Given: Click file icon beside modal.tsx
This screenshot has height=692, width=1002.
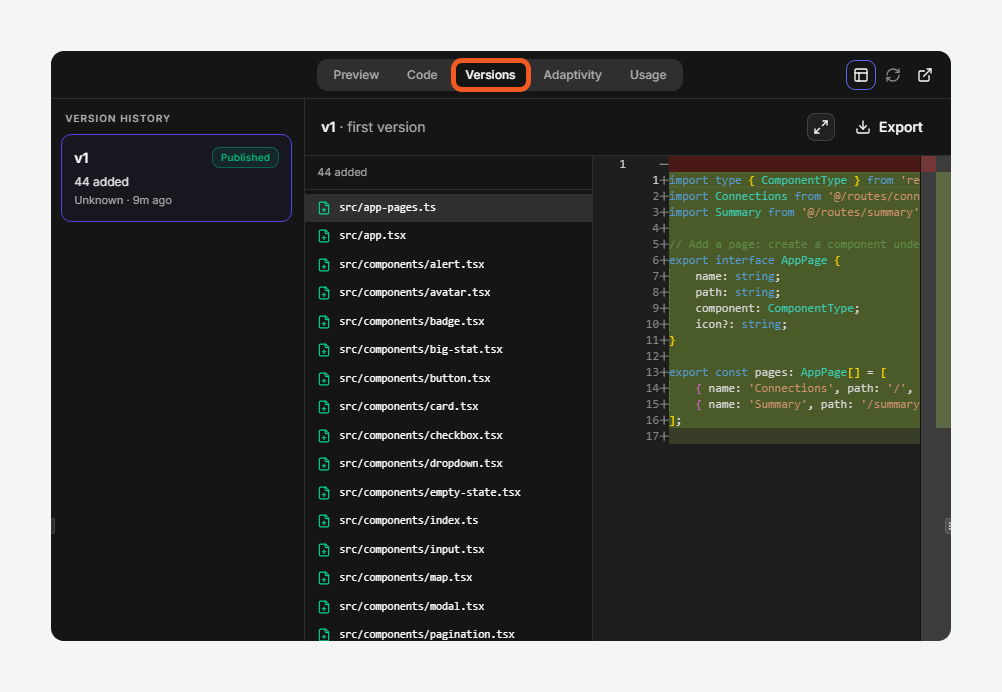Looking at the screenshot, I should click(x=324, y=606).
